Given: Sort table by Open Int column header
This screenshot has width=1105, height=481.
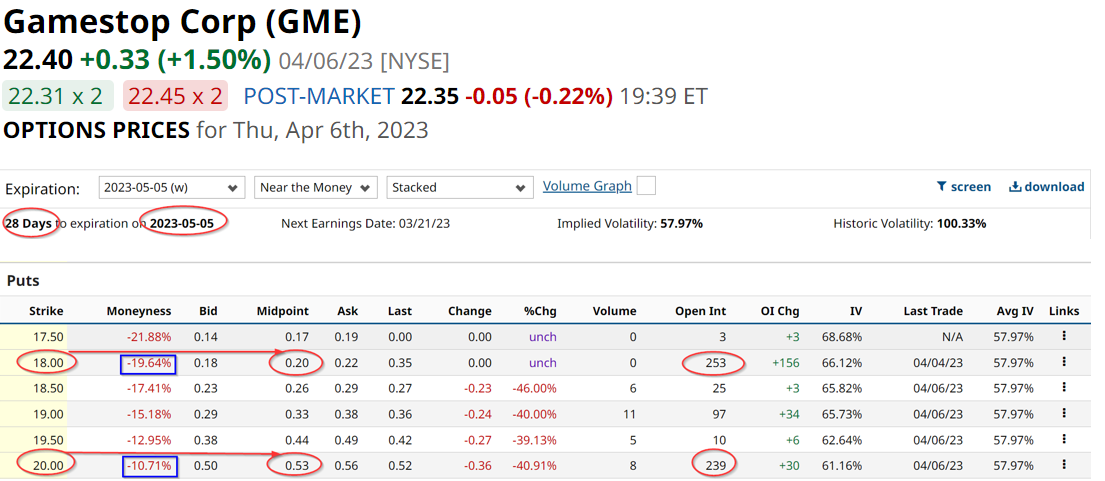Looking at the screenshot, I should [x=703, y=311].
